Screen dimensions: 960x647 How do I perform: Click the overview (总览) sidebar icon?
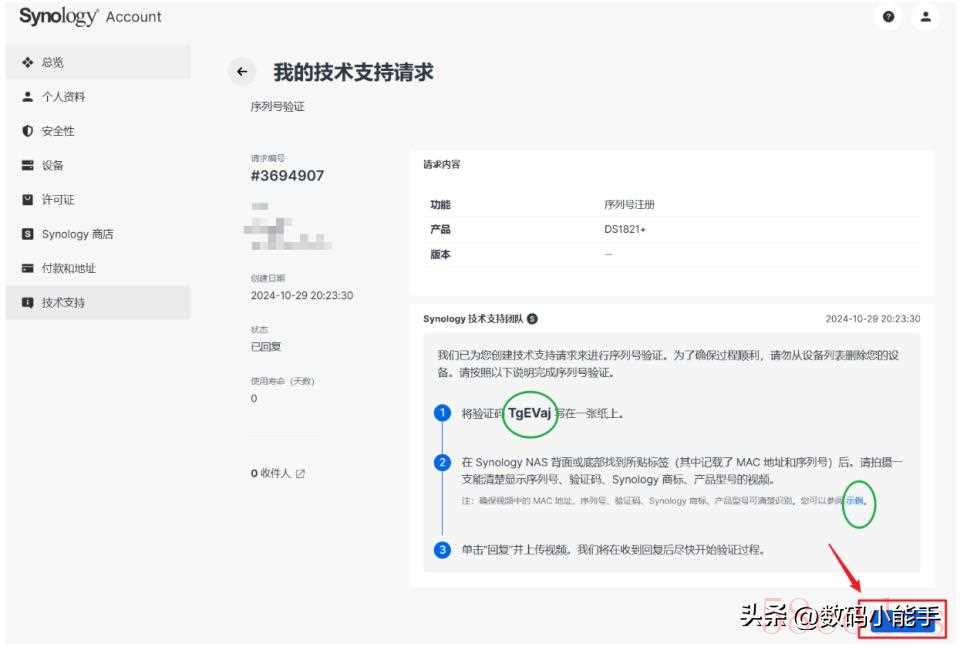pyautogui.click(x=28, y=62)
